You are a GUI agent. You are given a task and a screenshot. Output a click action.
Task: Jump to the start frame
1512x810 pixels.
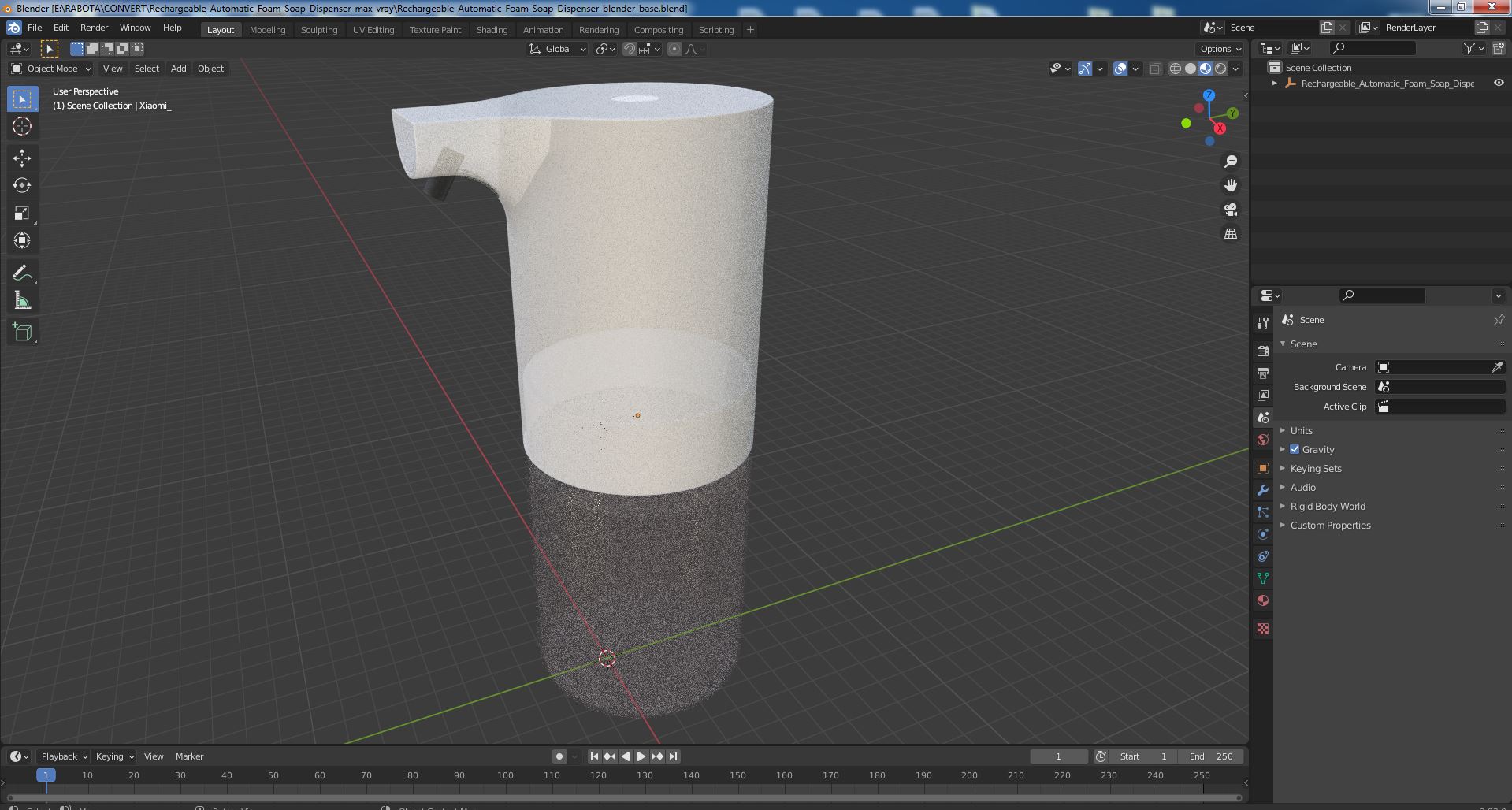click(595, 756)
